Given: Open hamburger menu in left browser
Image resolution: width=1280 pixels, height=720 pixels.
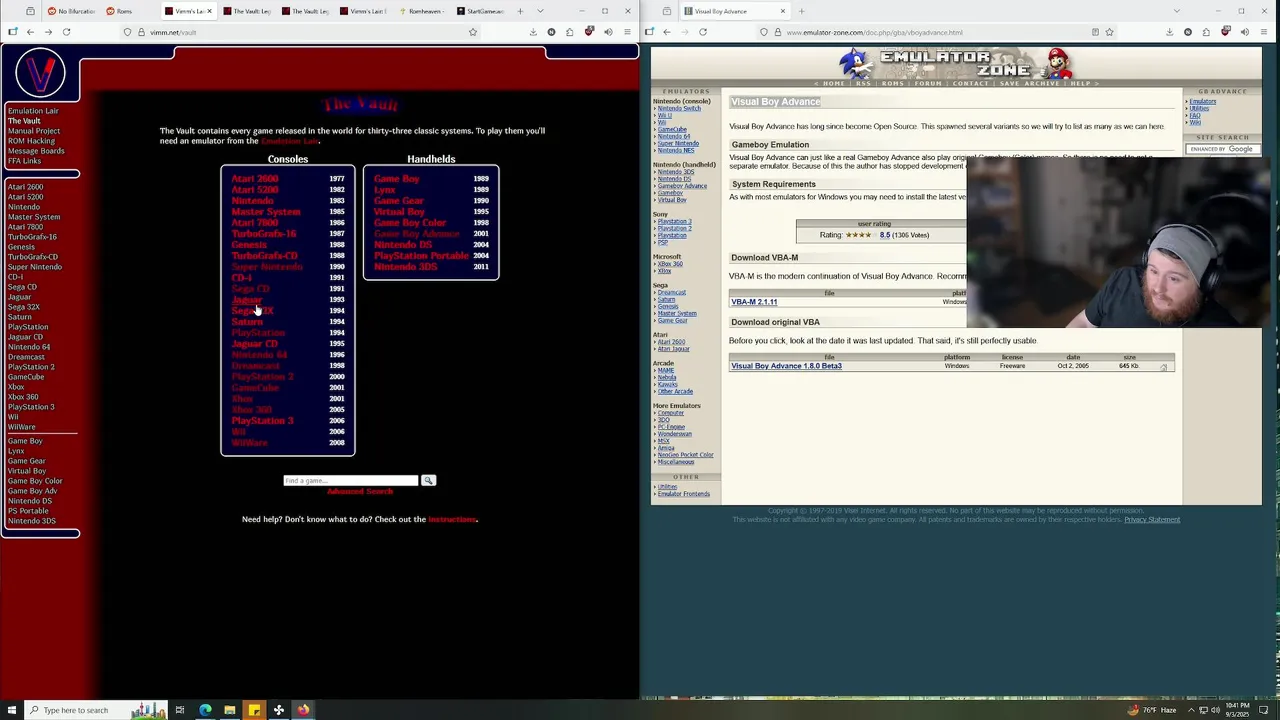Looking at the screenshot, I should pos(627,32).
